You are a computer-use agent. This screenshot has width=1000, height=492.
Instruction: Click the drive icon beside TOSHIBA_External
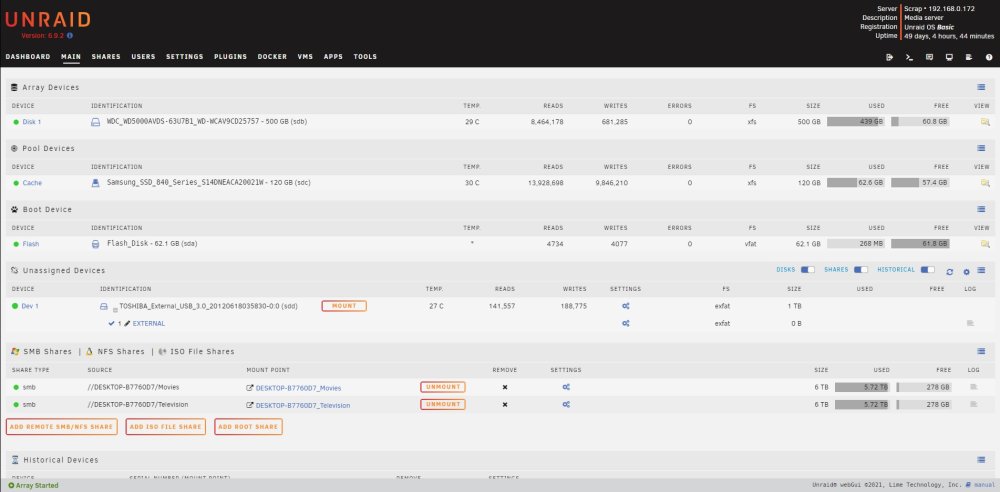coord(103,306)
